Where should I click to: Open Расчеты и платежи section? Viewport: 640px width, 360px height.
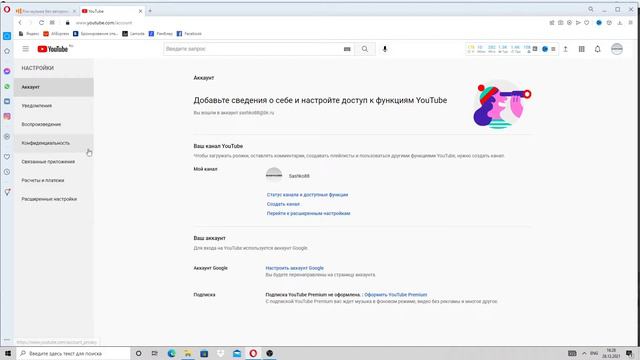53,180
